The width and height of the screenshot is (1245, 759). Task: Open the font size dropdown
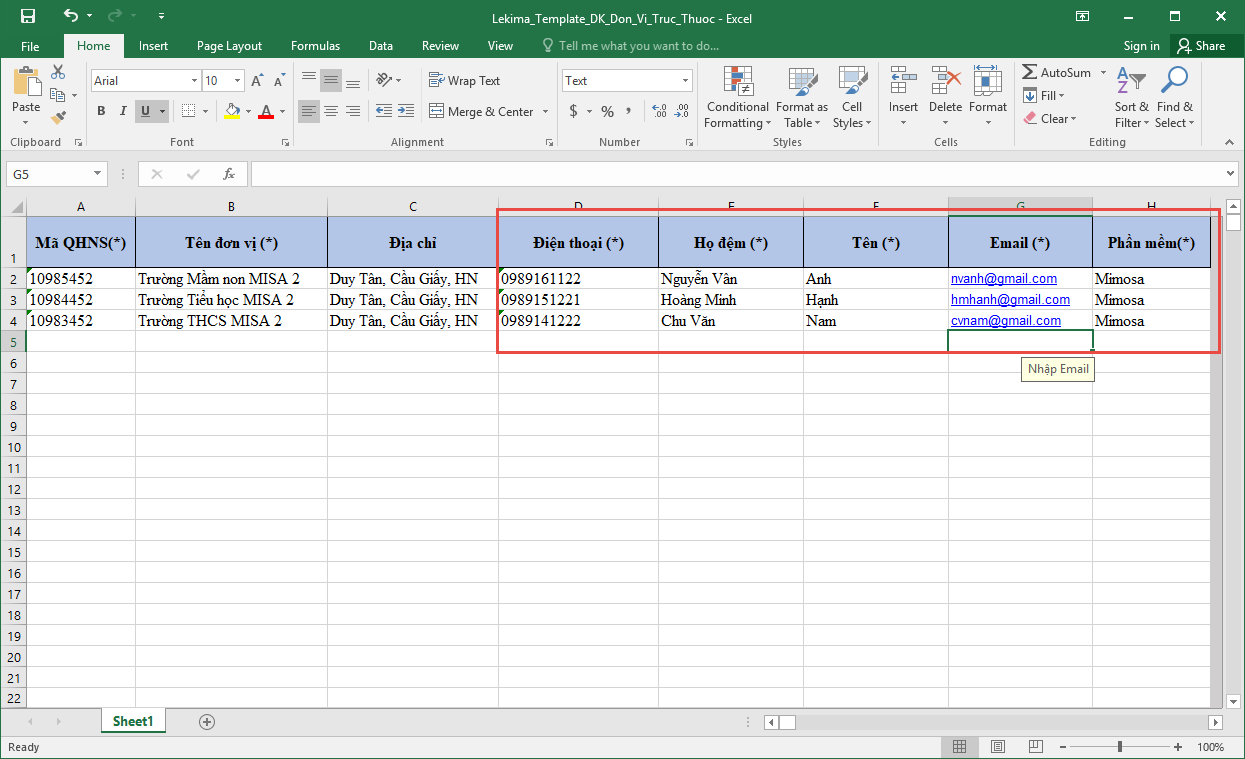(238, 81)
